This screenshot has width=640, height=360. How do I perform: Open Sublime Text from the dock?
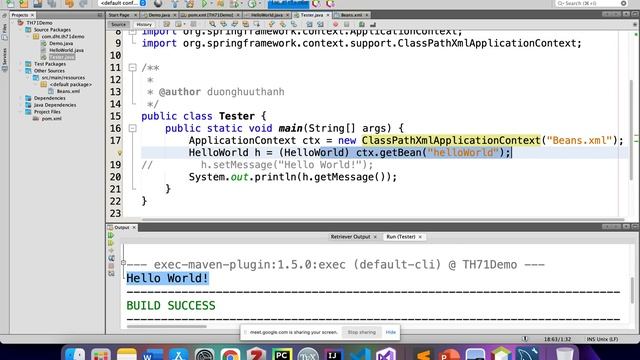click(423, 355)
